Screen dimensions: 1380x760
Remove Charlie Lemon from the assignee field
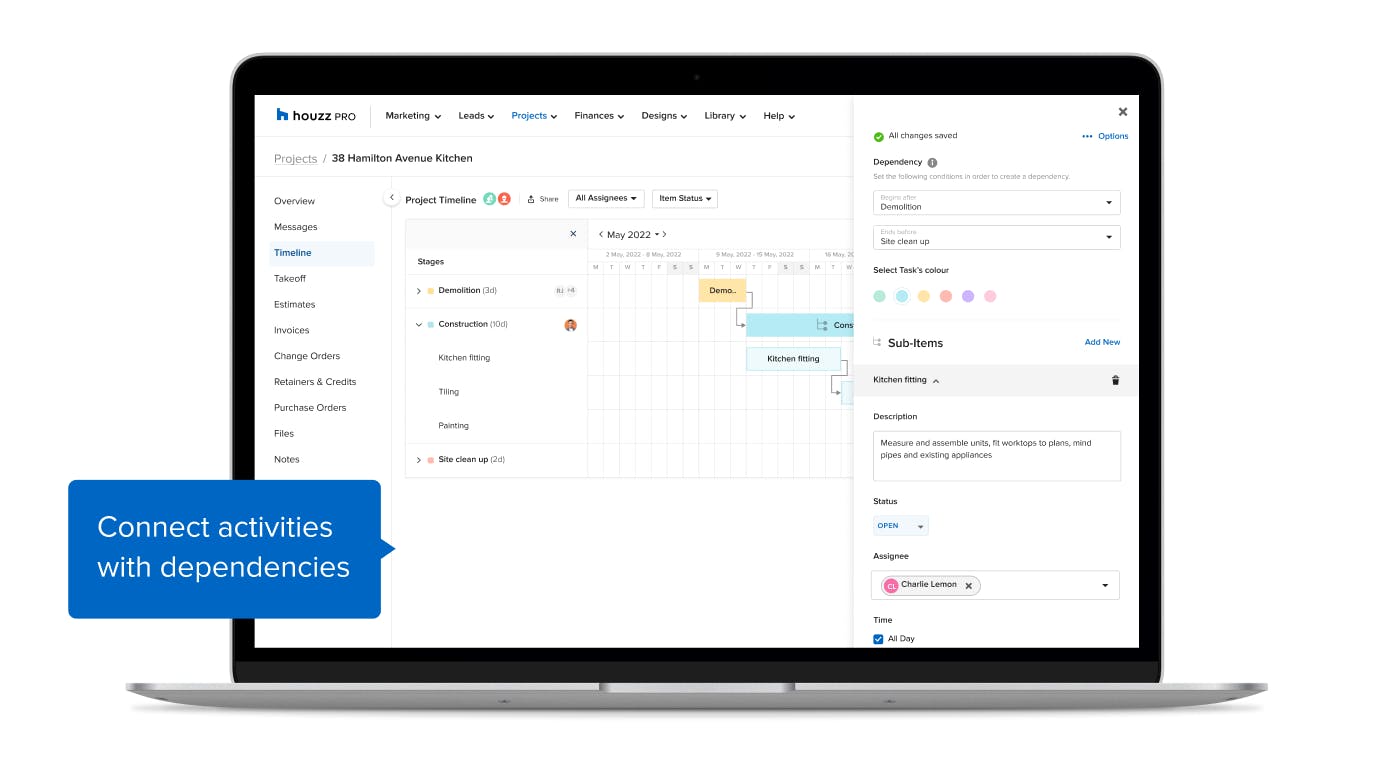(x=968, y=586)
